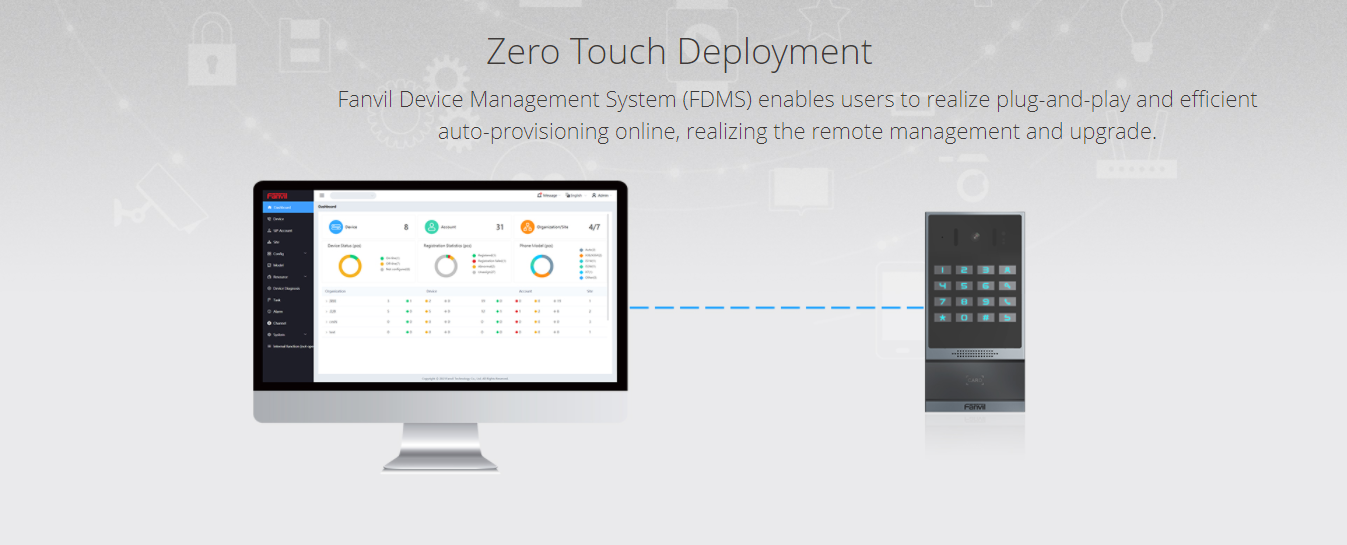Expand the third organization row in the table

point(326,322)
